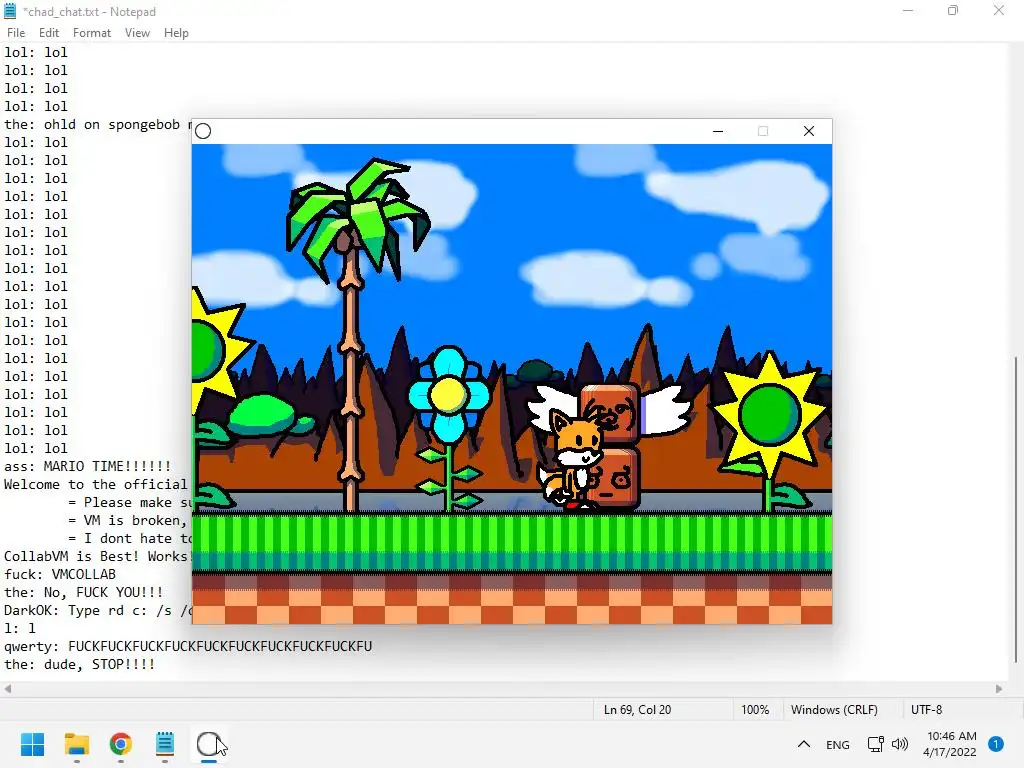Click the Notepad vertical scrollbar thumb
This screenshot has height=768, width=1024.
1016,509
